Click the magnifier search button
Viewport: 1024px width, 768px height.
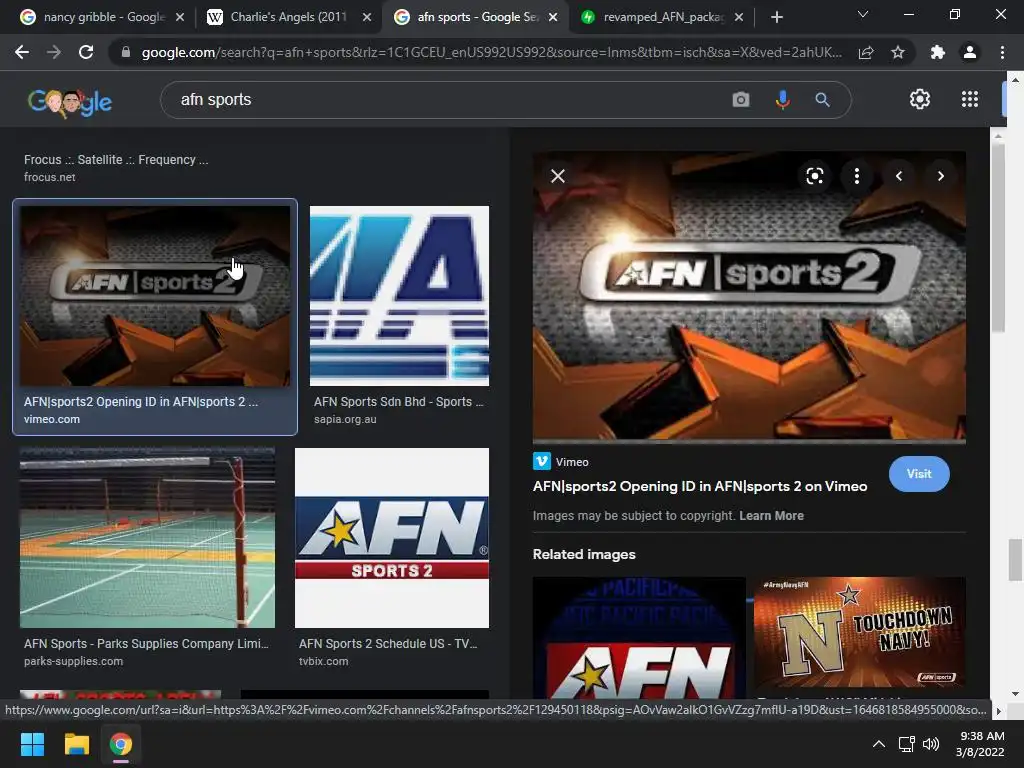[822, 100]
